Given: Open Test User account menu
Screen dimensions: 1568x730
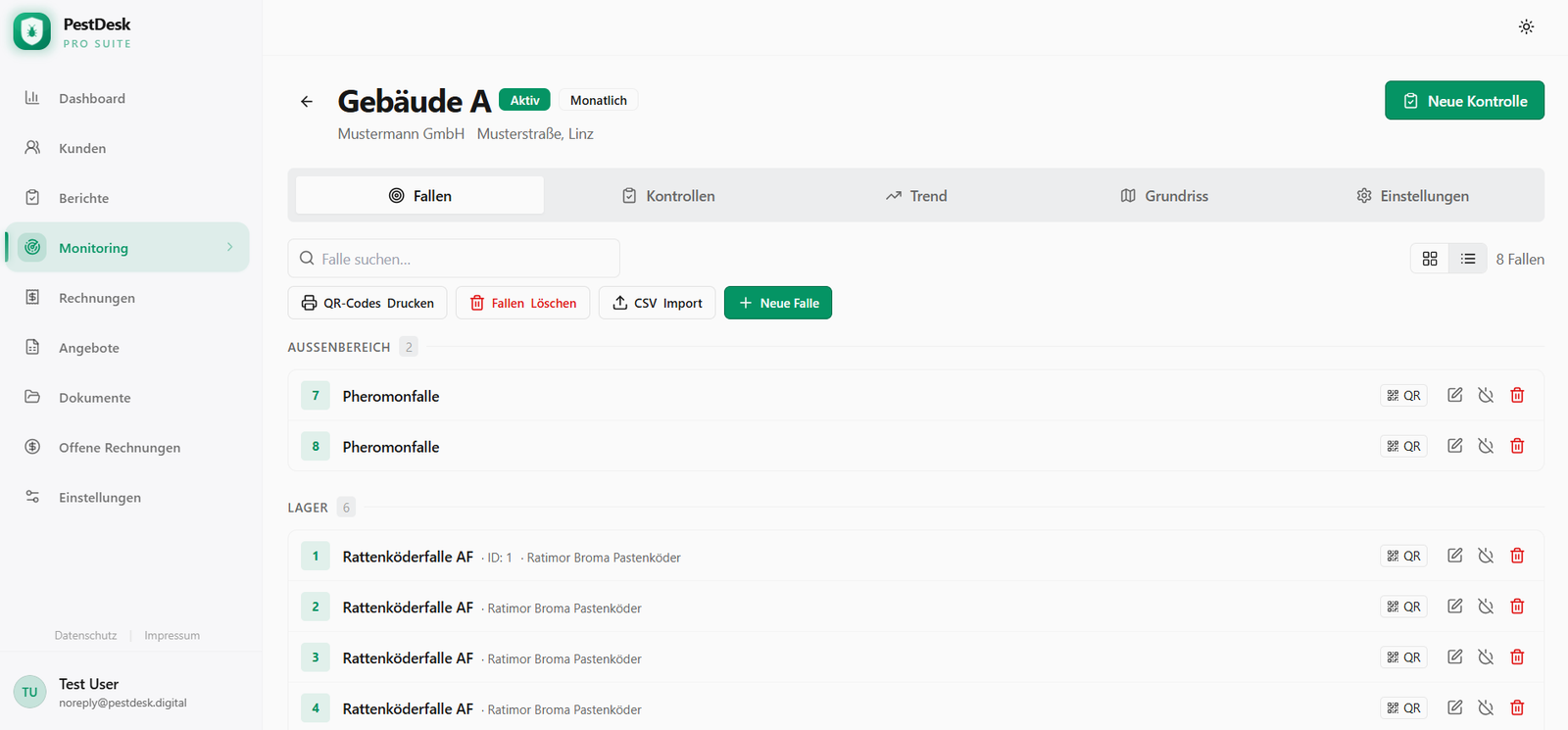Looking at the screenshot, I should click(98, 692).
